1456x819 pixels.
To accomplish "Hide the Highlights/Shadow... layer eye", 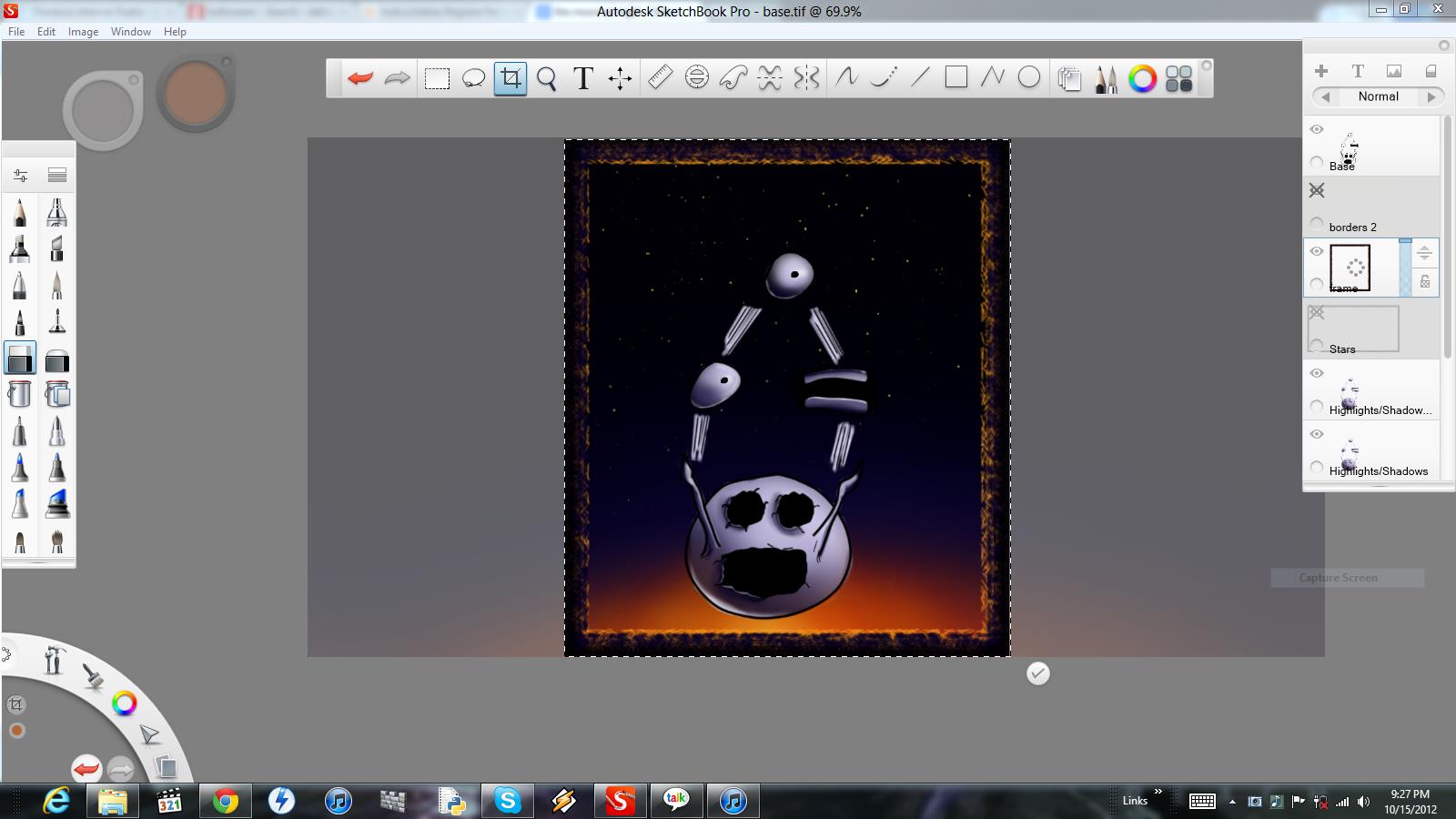I will (x=1317, y=373).
